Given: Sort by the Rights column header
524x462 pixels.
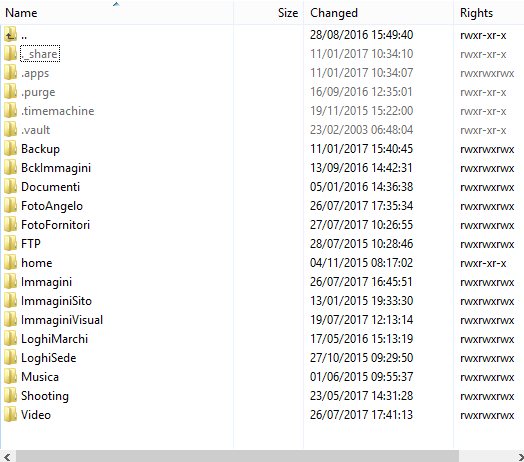Looking at the screenshot, I should click(489, 13).
